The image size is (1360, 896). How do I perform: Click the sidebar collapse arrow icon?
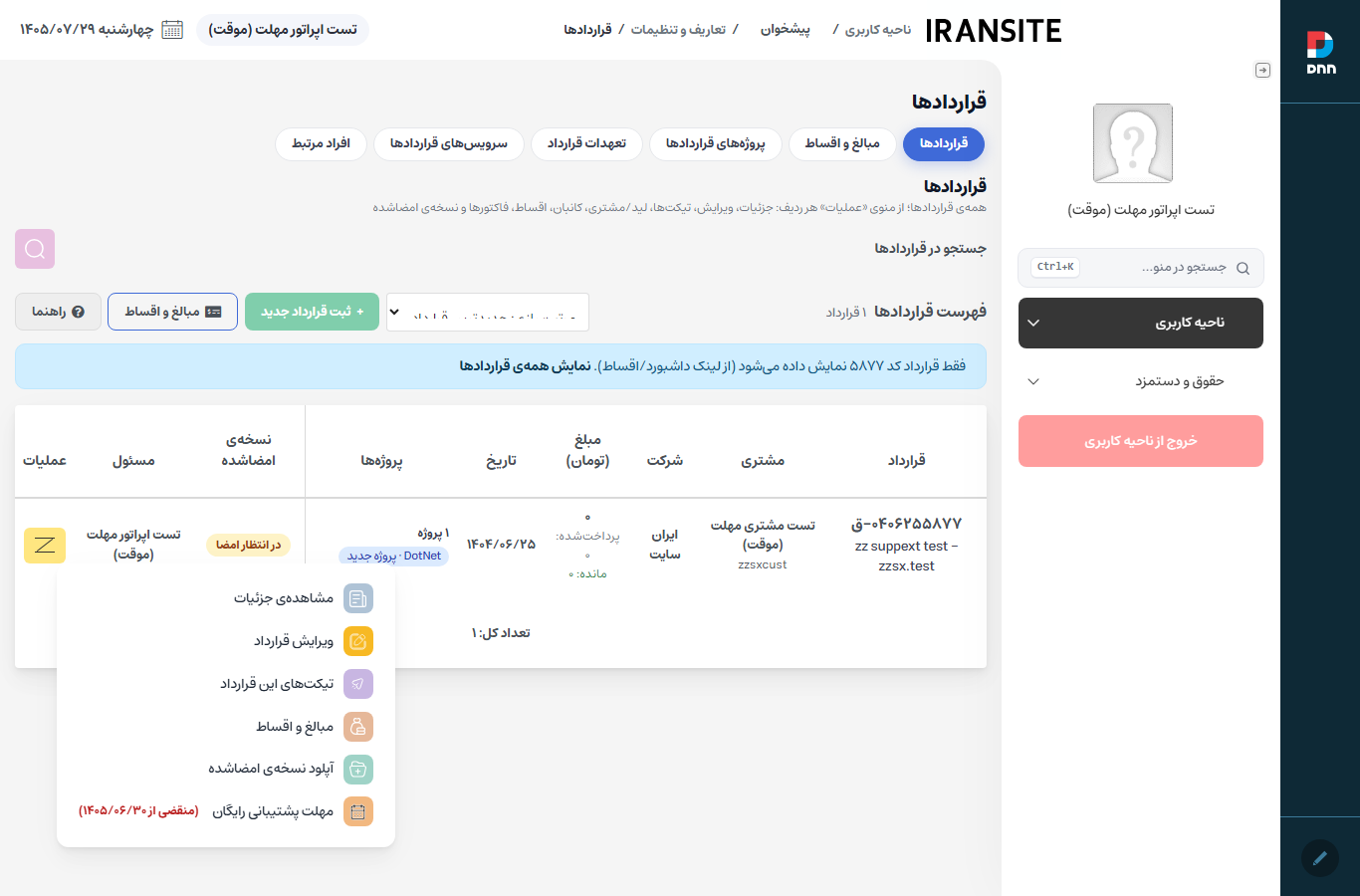point(1262,70)
